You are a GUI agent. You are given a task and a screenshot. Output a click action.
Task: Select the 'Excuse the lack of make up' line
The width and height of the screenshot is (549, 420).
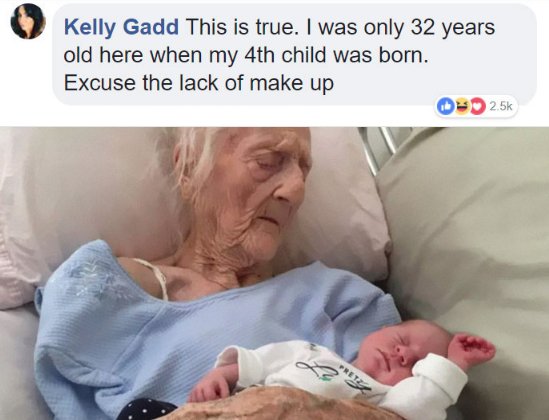click(x=199, y=83)
